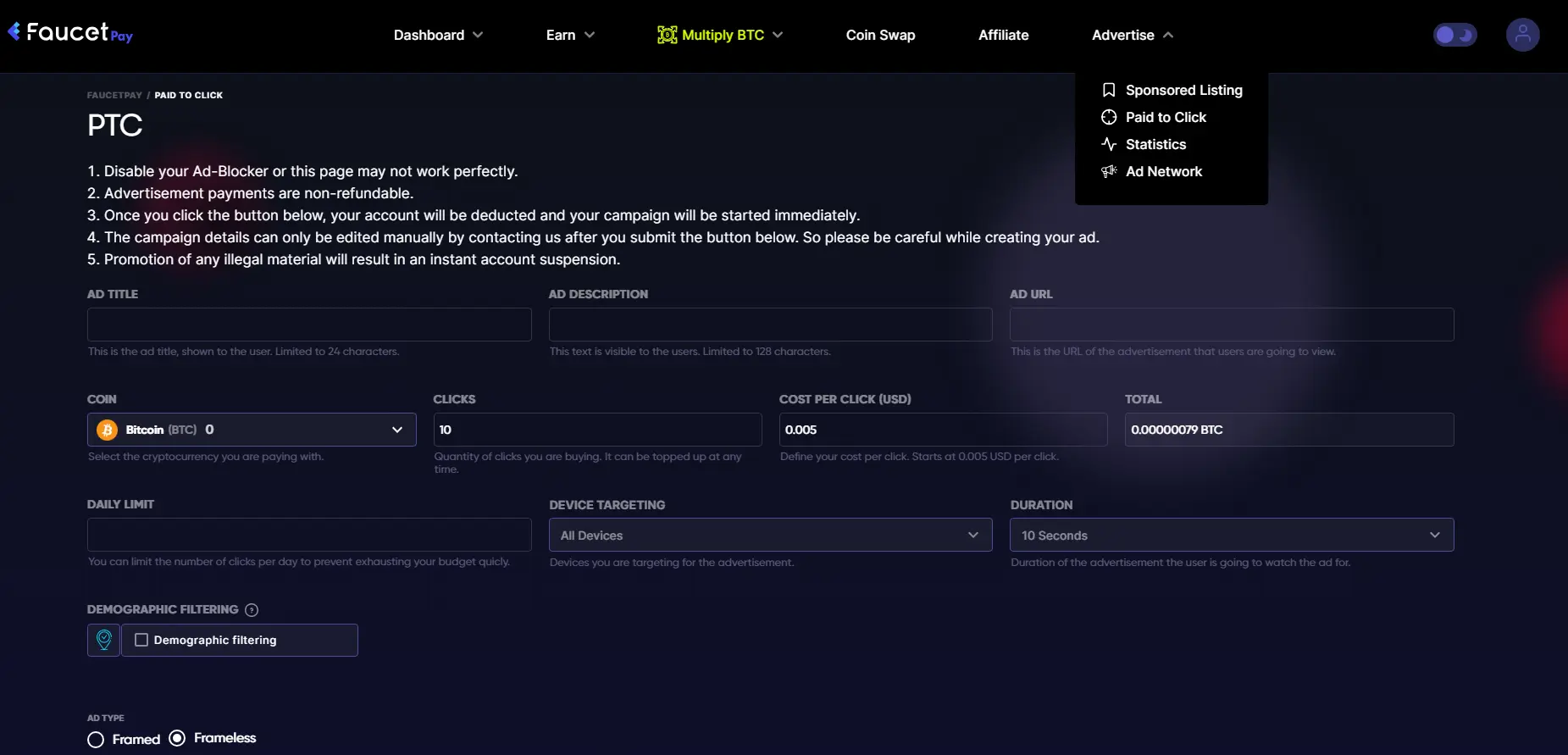Click the demographic location pin icon
Image resolution: width=1568 pixels, height=755 pixels.
[x=103, y=640]
